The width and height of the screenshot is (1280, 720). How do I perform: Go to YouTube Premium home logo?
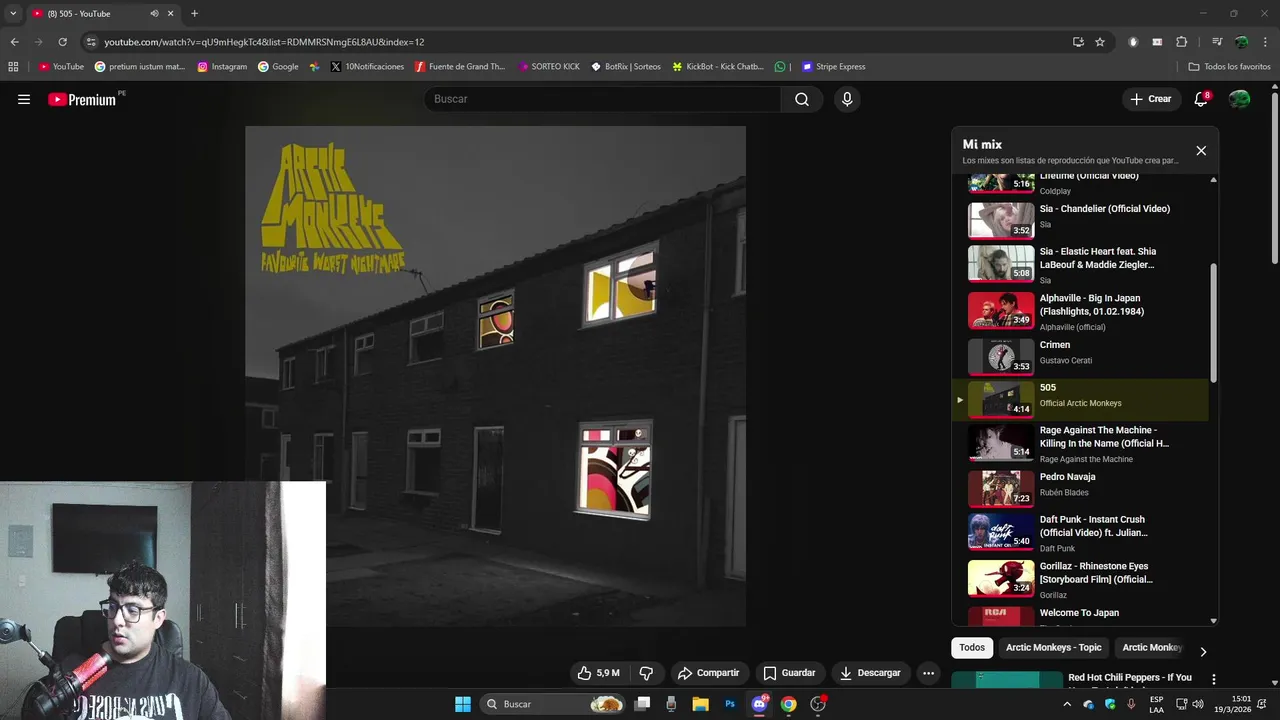point(82,99)
